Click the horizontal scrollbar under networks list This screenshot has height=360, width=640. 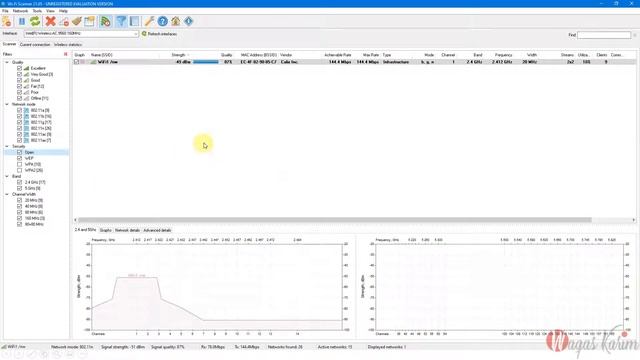[335, 220]
